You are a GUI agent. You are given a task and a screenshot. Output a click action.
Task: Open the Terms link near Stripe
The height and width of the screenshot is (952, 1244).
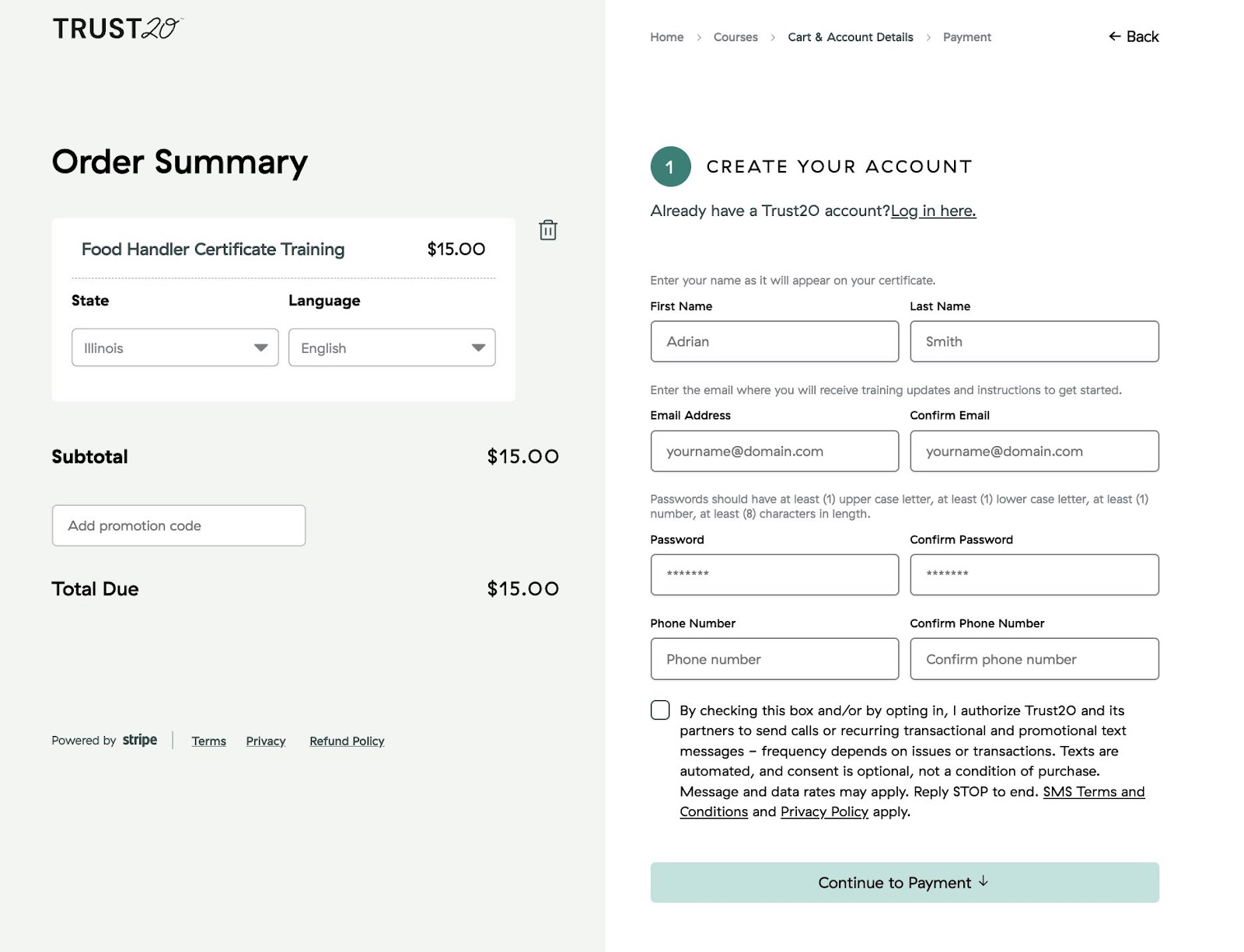coord(209,741)
